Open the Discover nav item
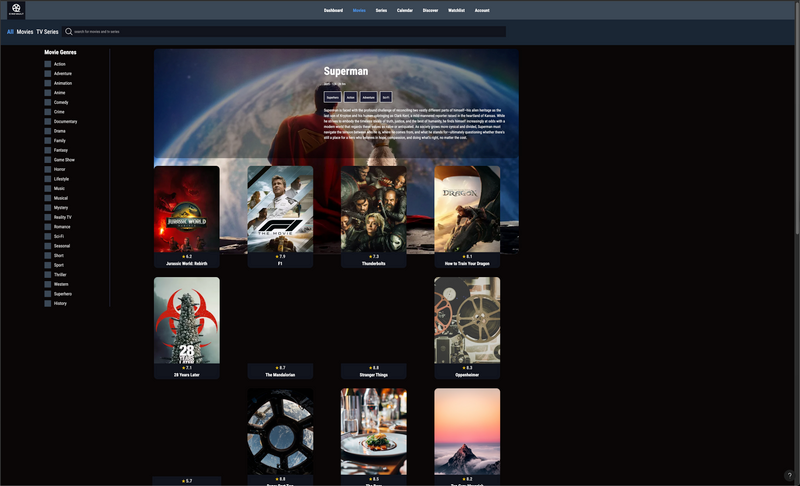 [x=430, y=10]
